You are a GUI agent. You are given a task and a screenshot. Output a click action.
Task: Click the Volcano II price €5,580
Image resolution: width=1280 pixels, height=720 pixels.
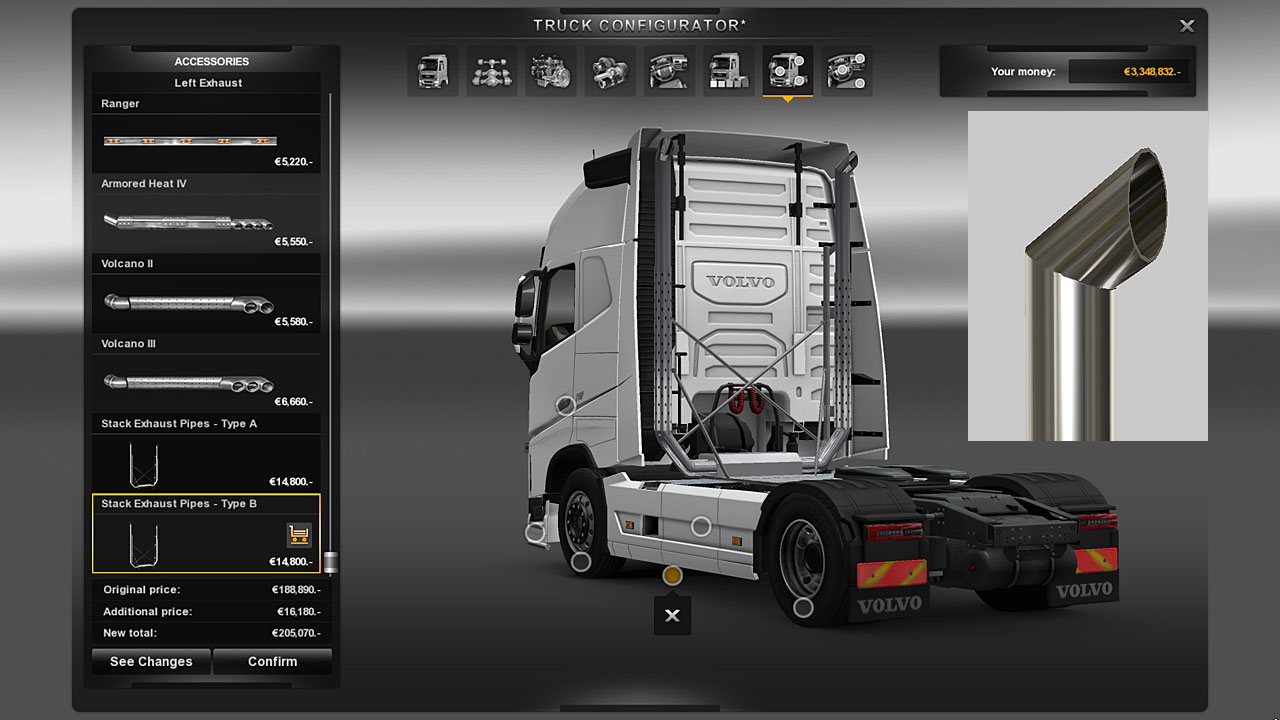click(x=294, y=321)
